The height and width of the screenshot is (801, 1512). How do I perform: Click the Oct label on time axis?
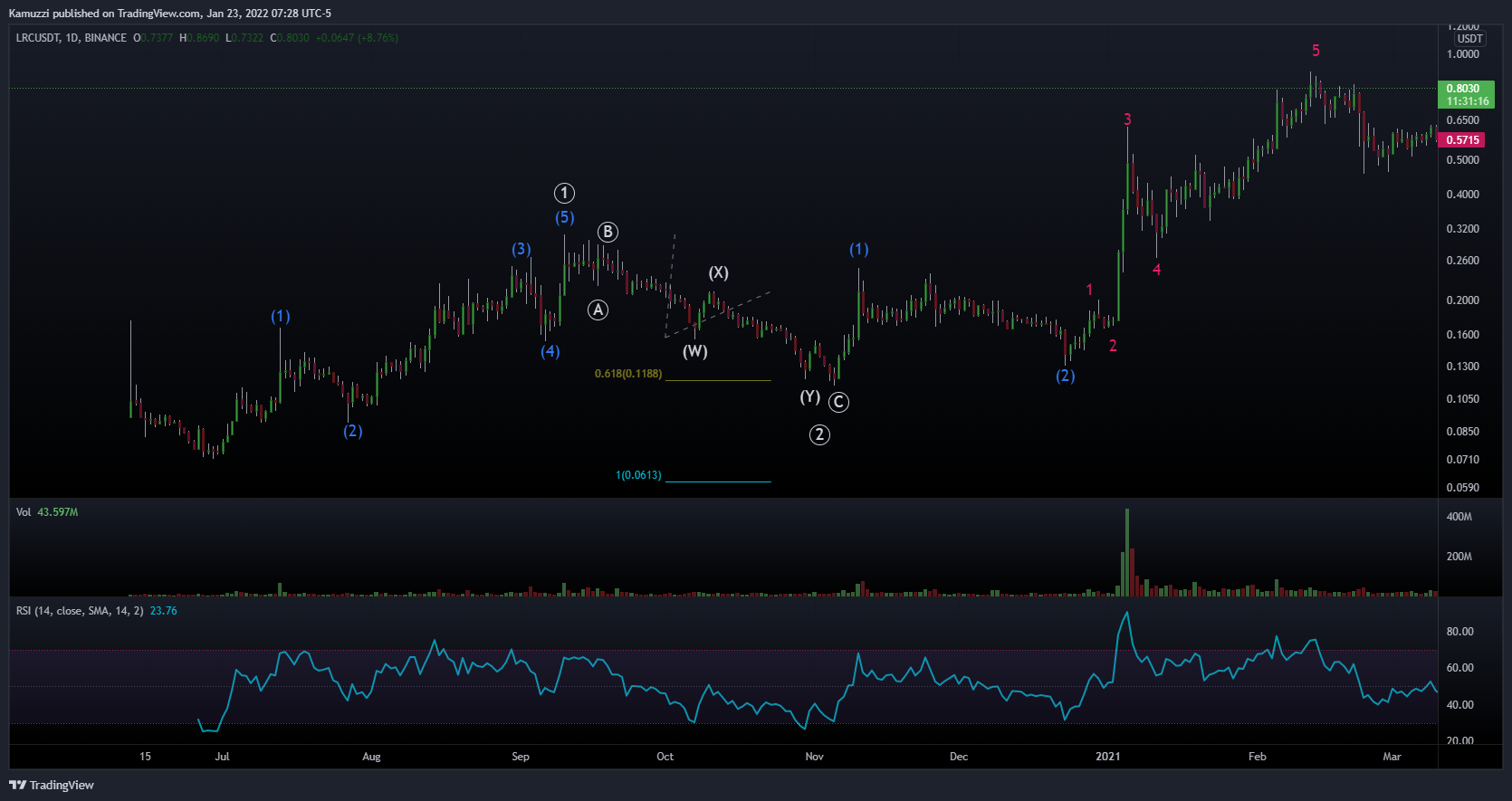665,757
